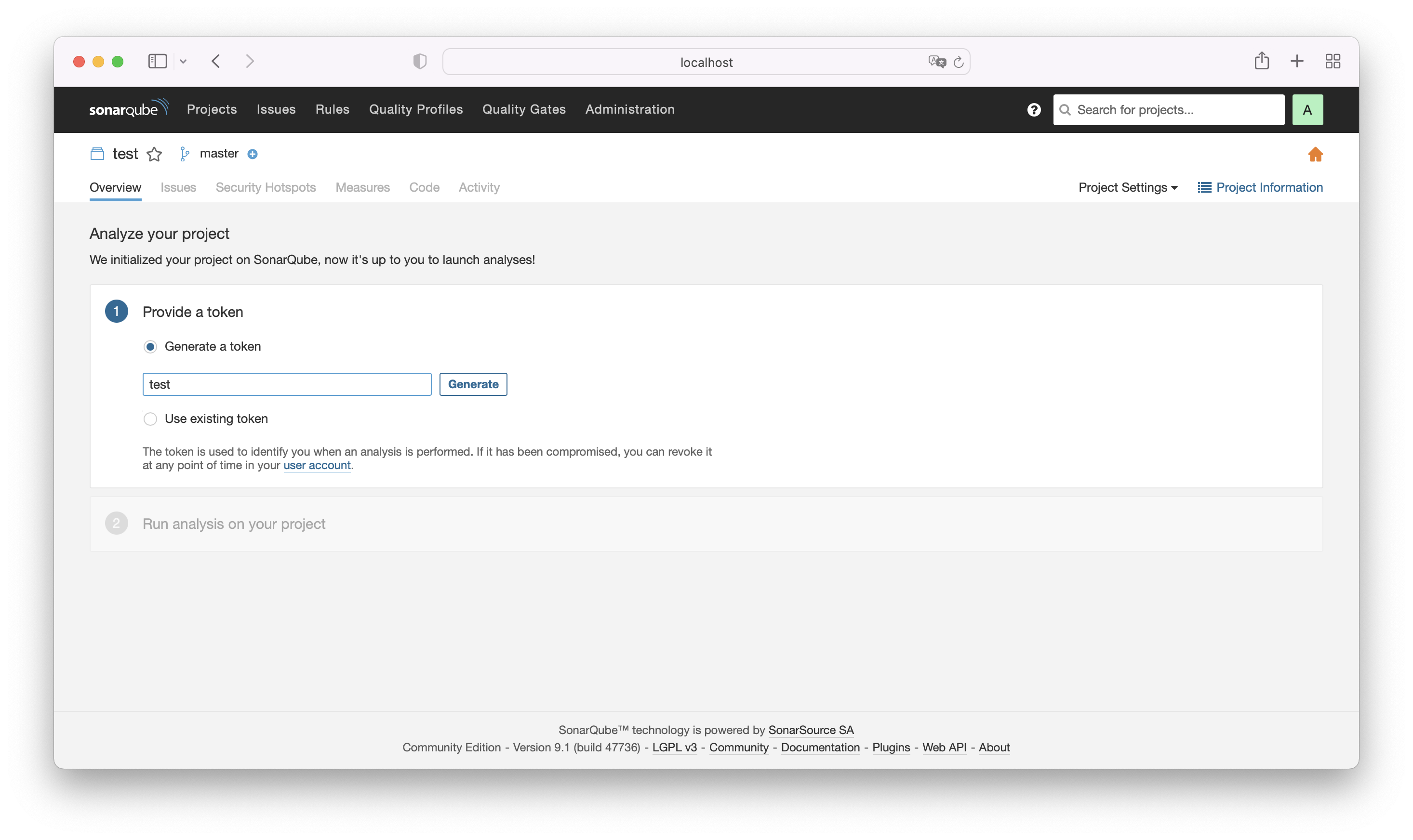Viewport: 1413px width, 840px height.
Task: Go to Quality Gates
Action: 524,109
